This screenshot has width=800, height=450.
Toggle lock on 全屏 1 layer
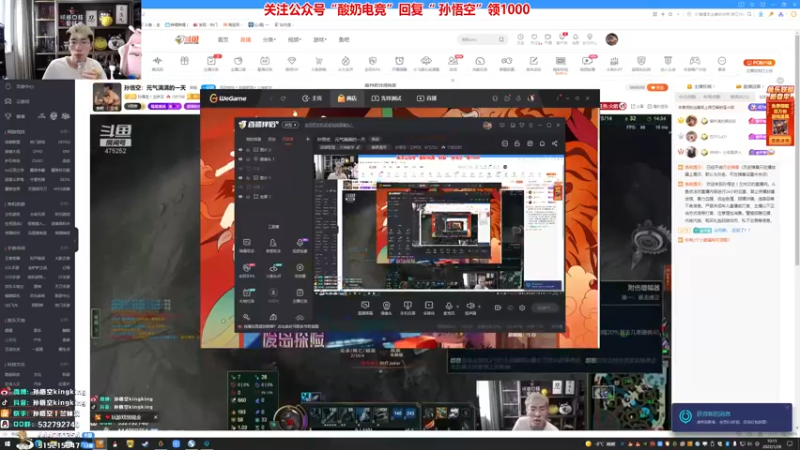(x=248, y=196)
